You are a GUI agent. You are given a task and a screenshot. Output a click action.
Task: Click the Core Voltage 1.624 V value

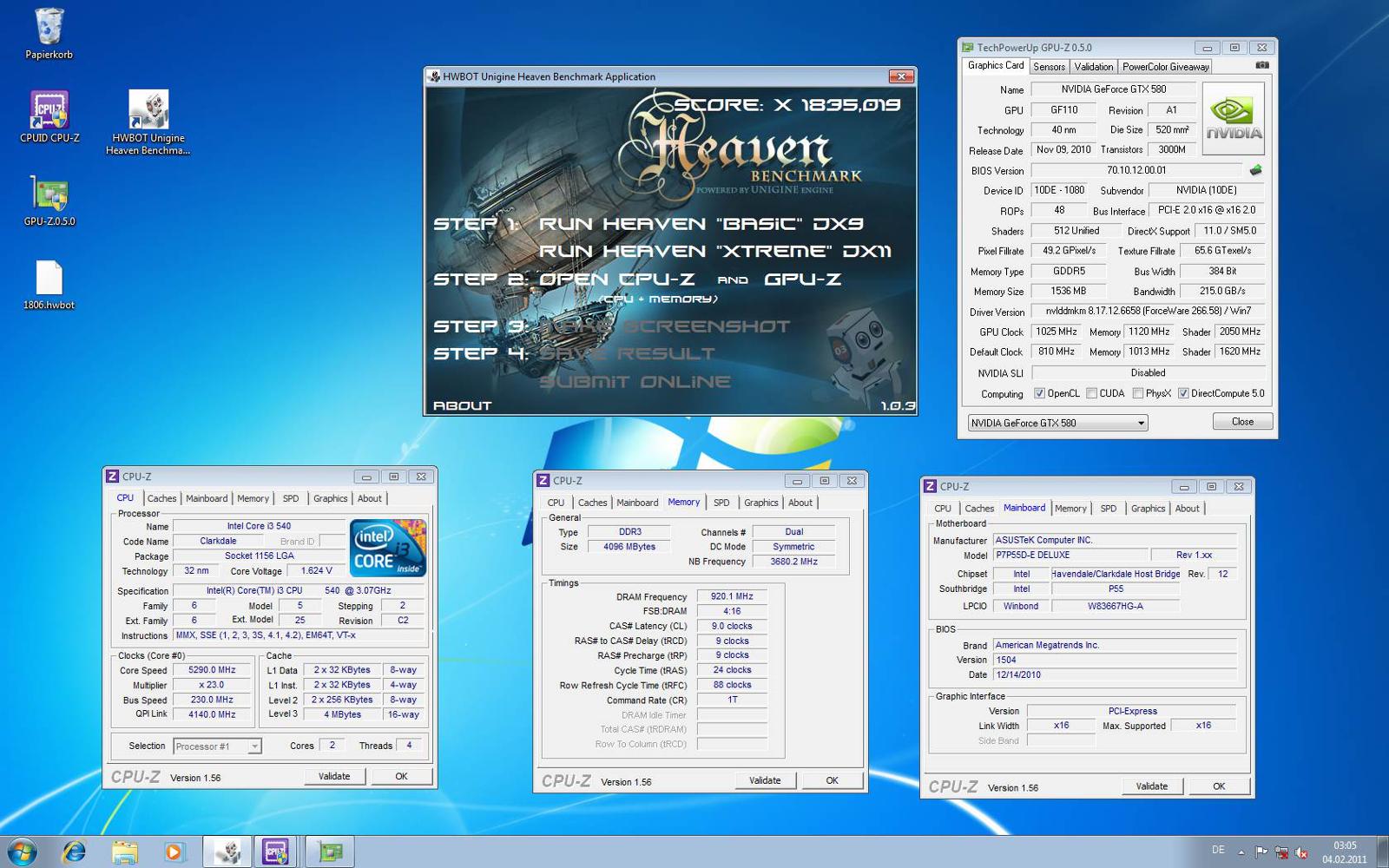click(x=317, y=571)
